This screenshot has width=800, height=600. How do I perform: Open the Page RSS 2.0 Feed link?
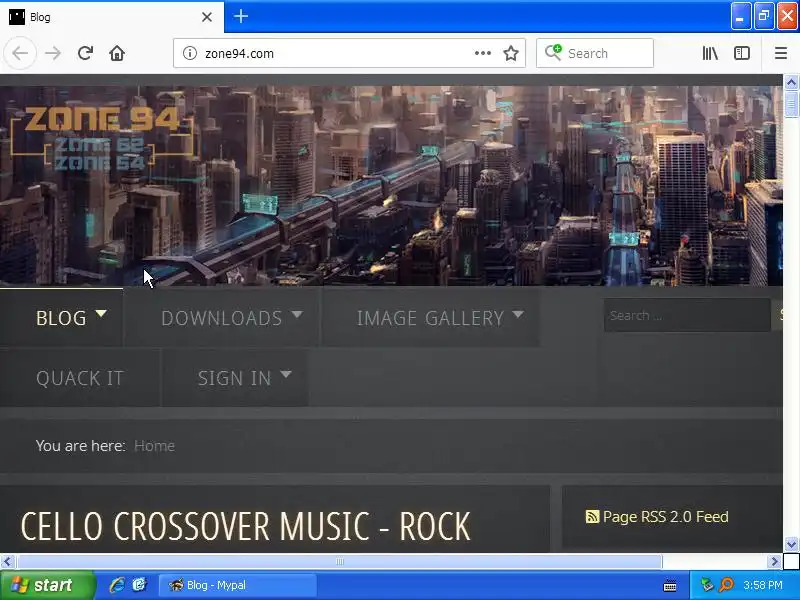pyautogui.click(x=665, y=517)
